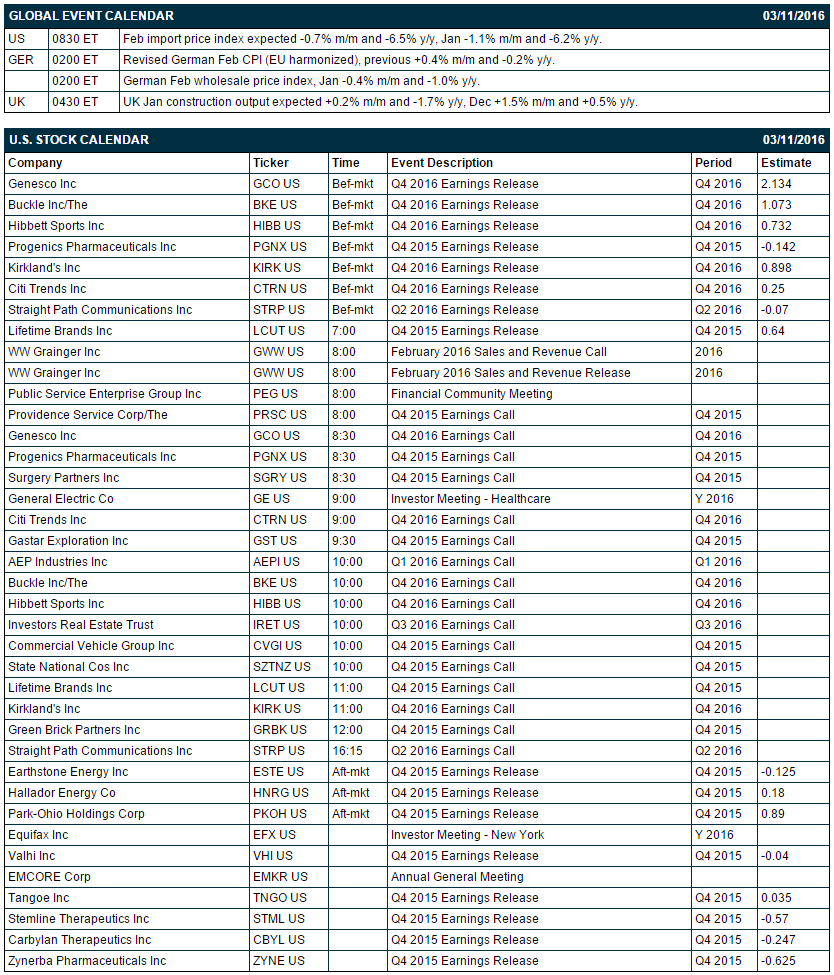
Task: Select Commercial Vehicle Group Inc
Action: click(x=91, y=646)
